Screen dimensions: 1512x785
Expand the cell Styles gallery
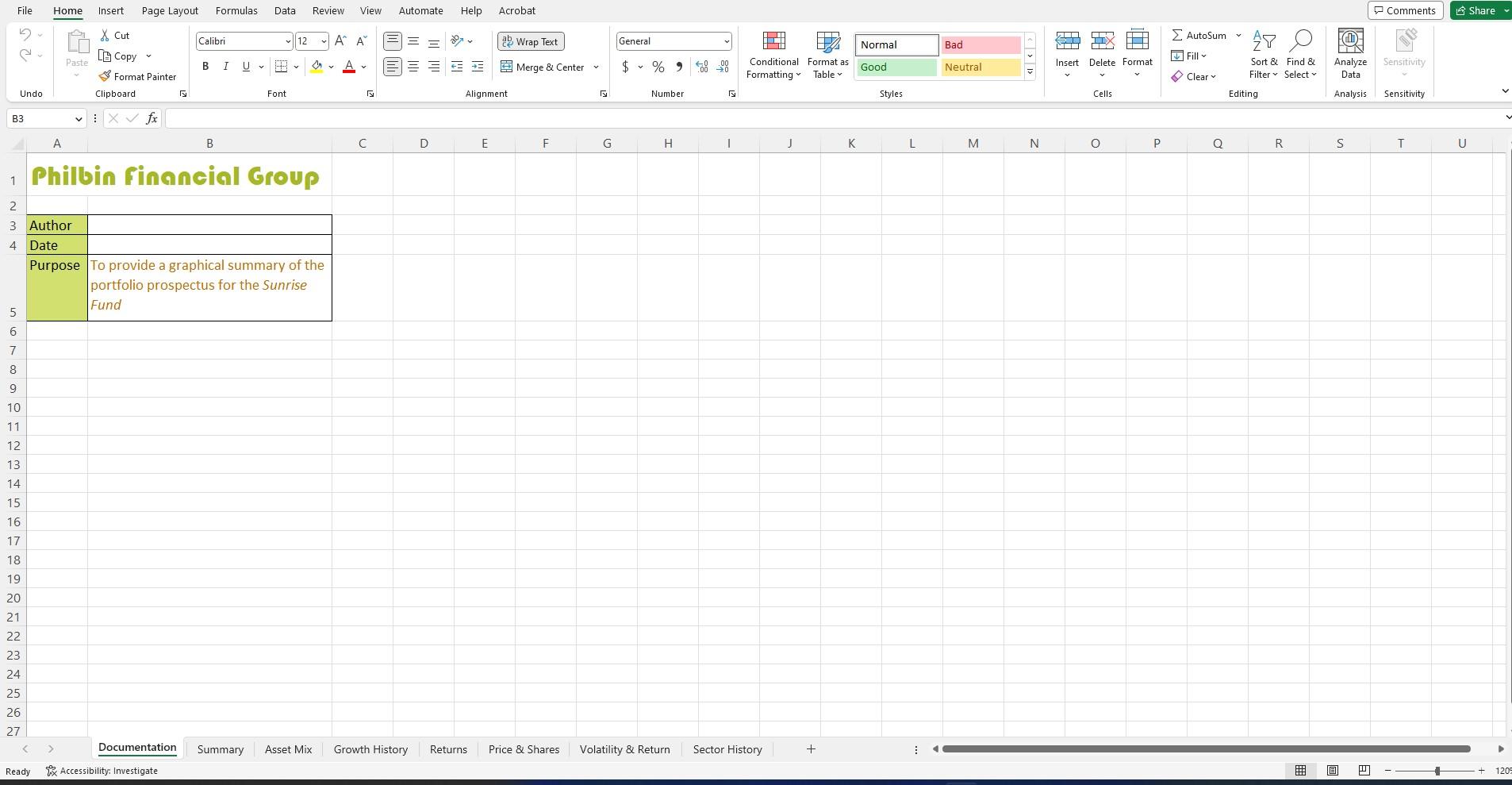(x=1030, y=72)
